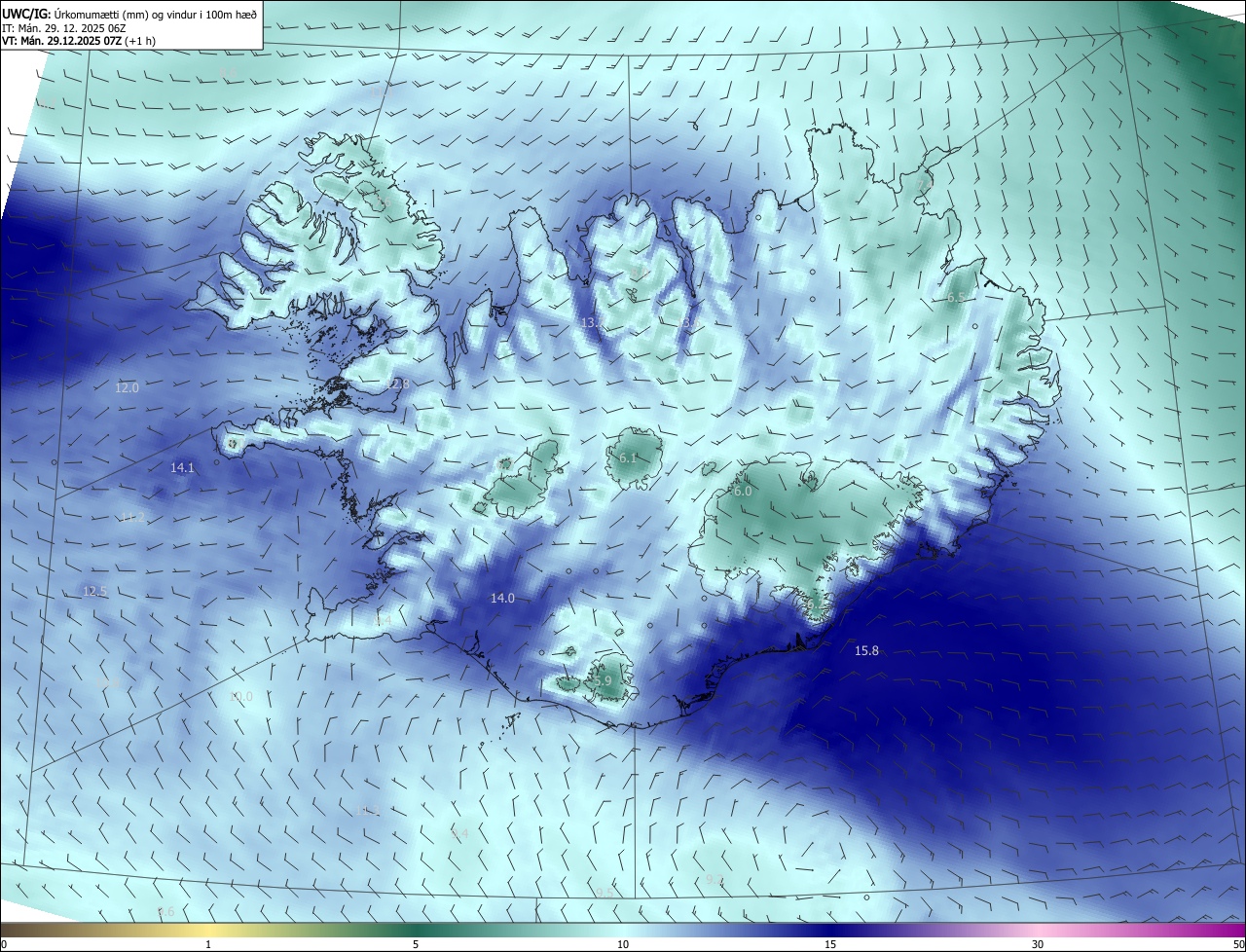Image resolution: width=1246 pixels, height=952 pixels.
Task: Click the 14.1 value west of Snæfellsnes
Action: point(182,467)
